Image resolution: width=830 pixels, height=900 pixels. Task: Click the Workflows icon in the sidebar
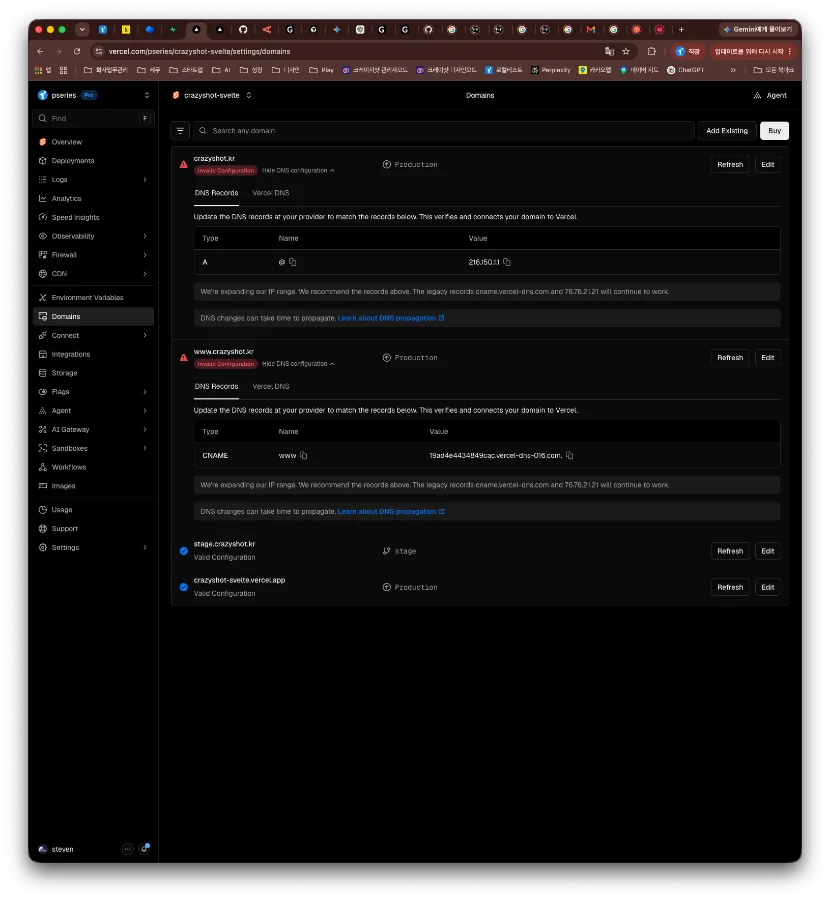tap(42, 467)
